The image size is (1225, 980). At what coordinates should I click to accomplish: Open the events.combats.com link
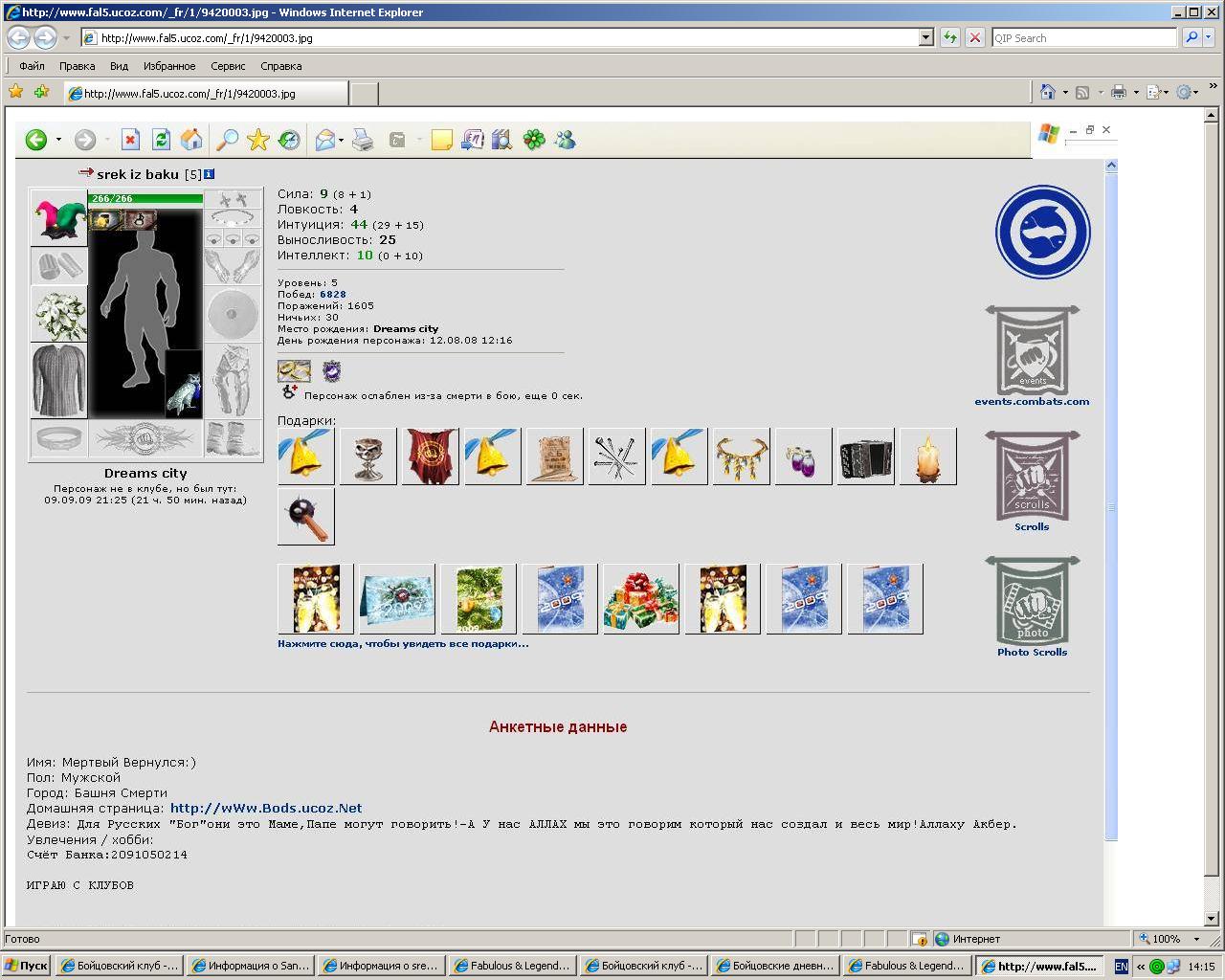pos(1032,402)
